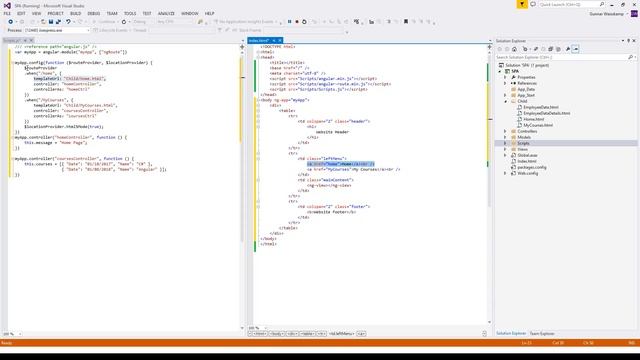Click the browser refresh icon in toolbar
The width and height of the screenshot is (640, 360).
point(124,22)
